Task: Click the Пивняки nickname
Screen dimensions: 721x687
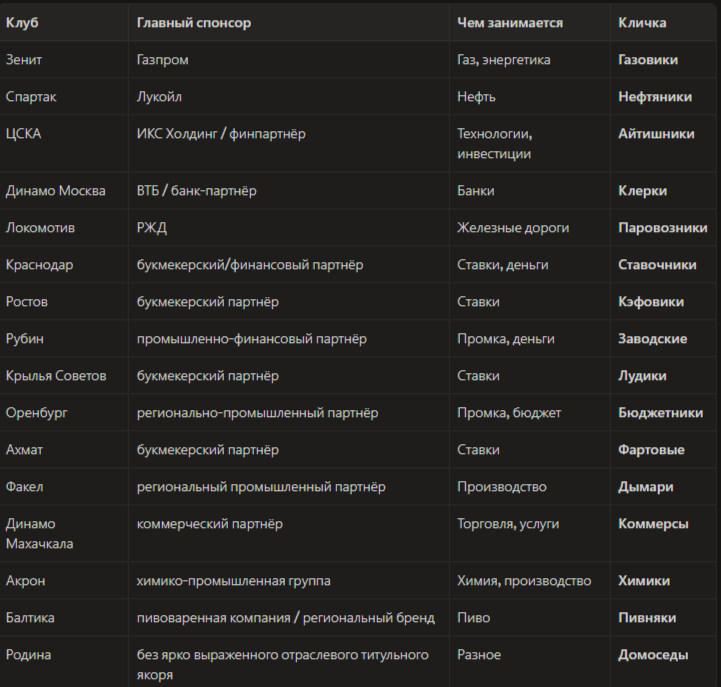Action: point(647,618)
